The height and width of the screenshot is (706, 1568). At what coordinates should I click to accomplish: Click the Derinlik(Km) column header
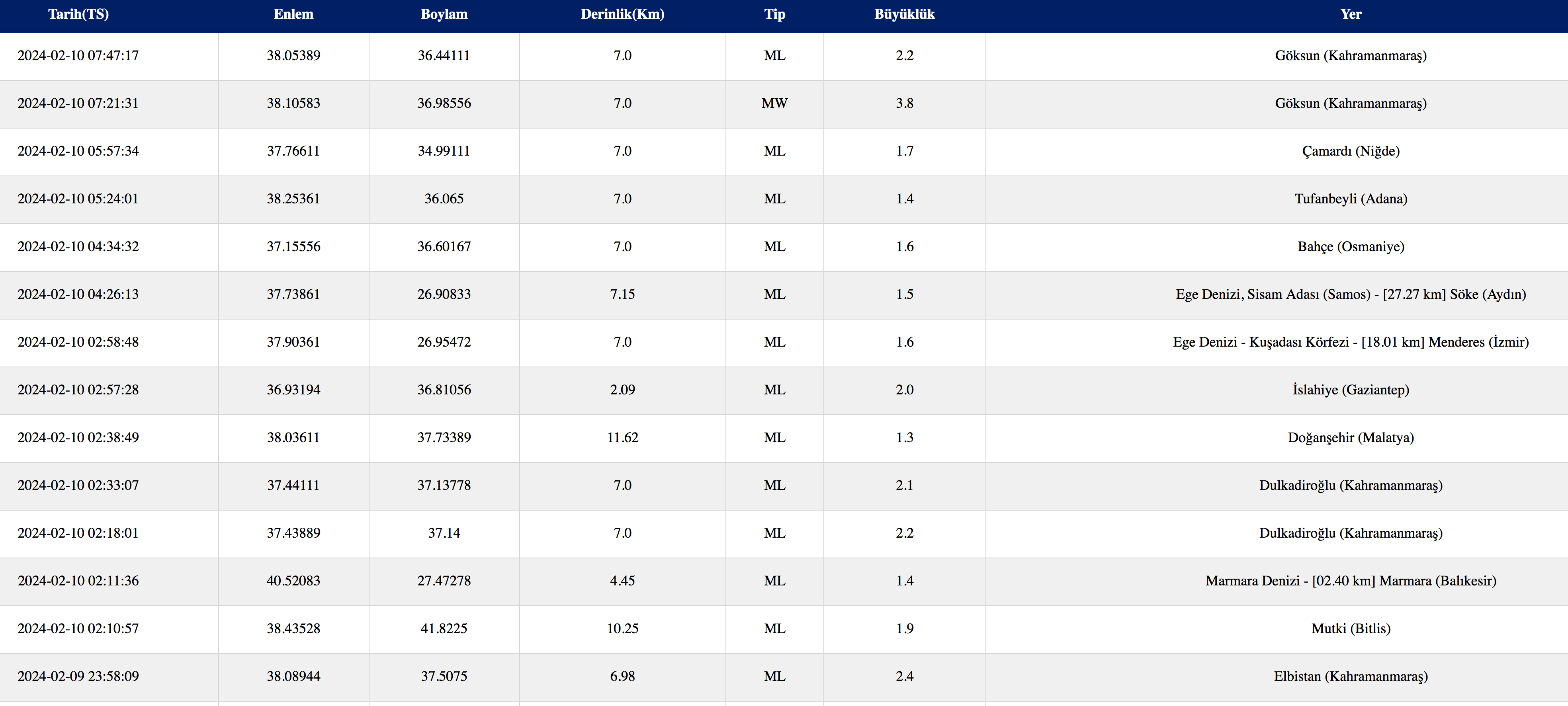pyautogui.click(x=622, y=14)
